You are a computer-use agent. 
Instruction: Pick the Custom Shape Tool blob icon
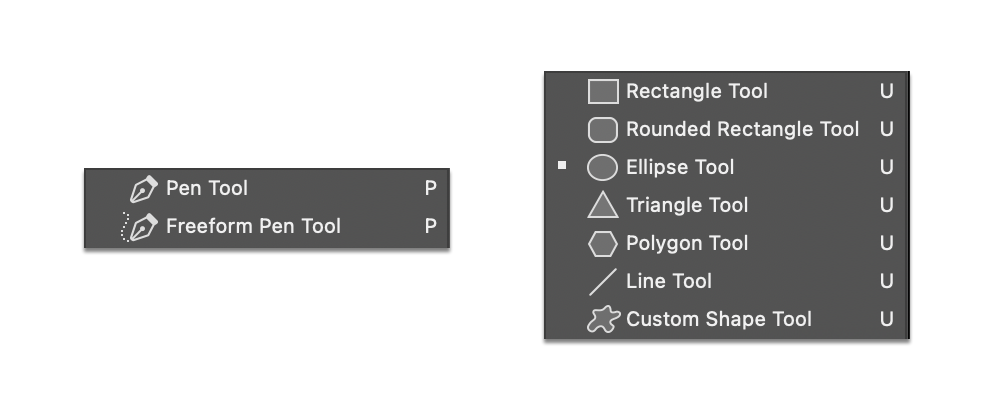pyautogui.click(x=603, y=319)
